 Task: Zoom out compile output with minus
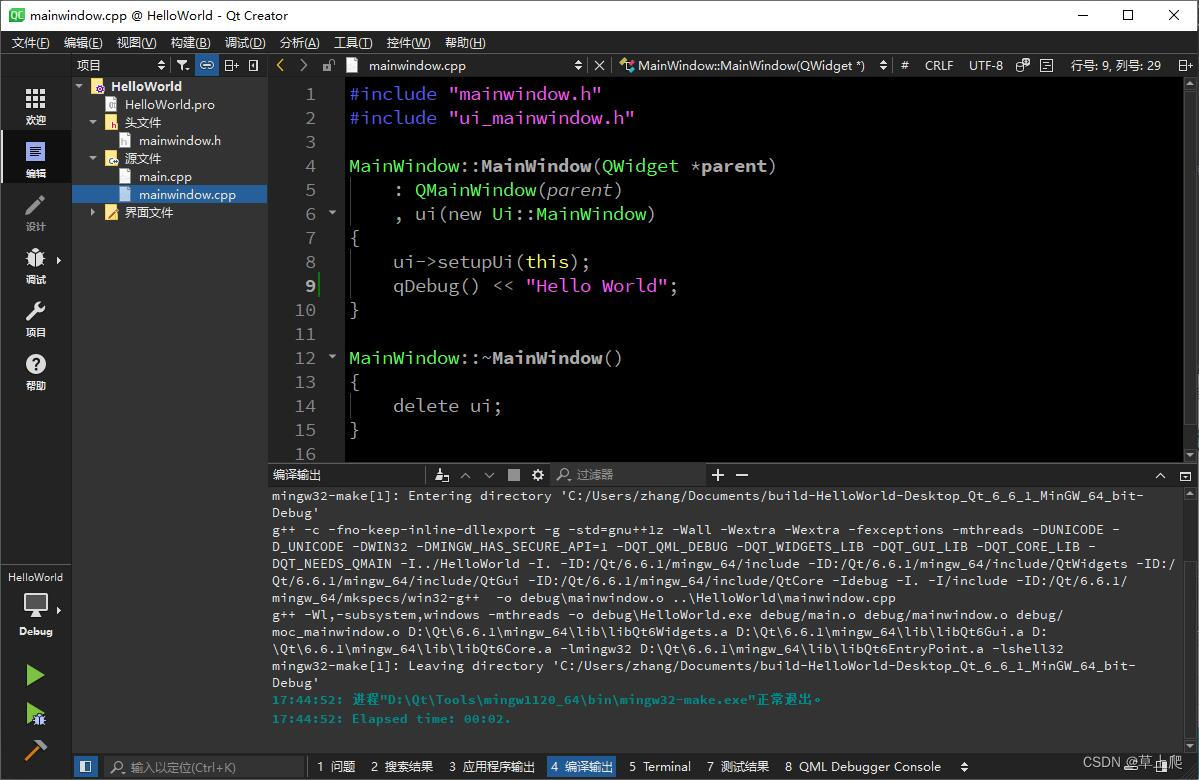tap(742, 475)
